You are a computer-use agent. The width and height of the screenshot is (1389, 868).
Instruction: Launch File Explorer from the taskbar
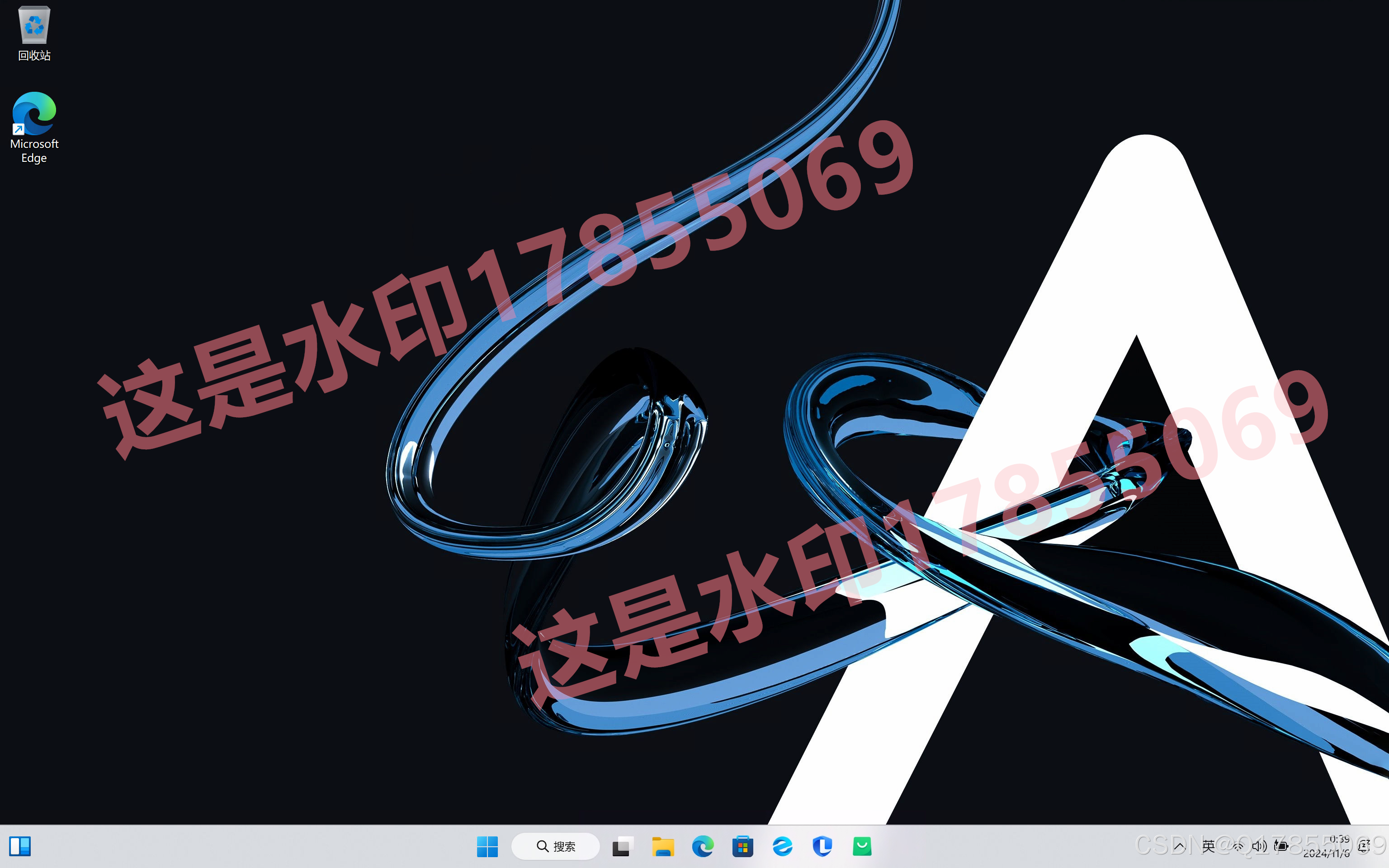tap(662, 846)
